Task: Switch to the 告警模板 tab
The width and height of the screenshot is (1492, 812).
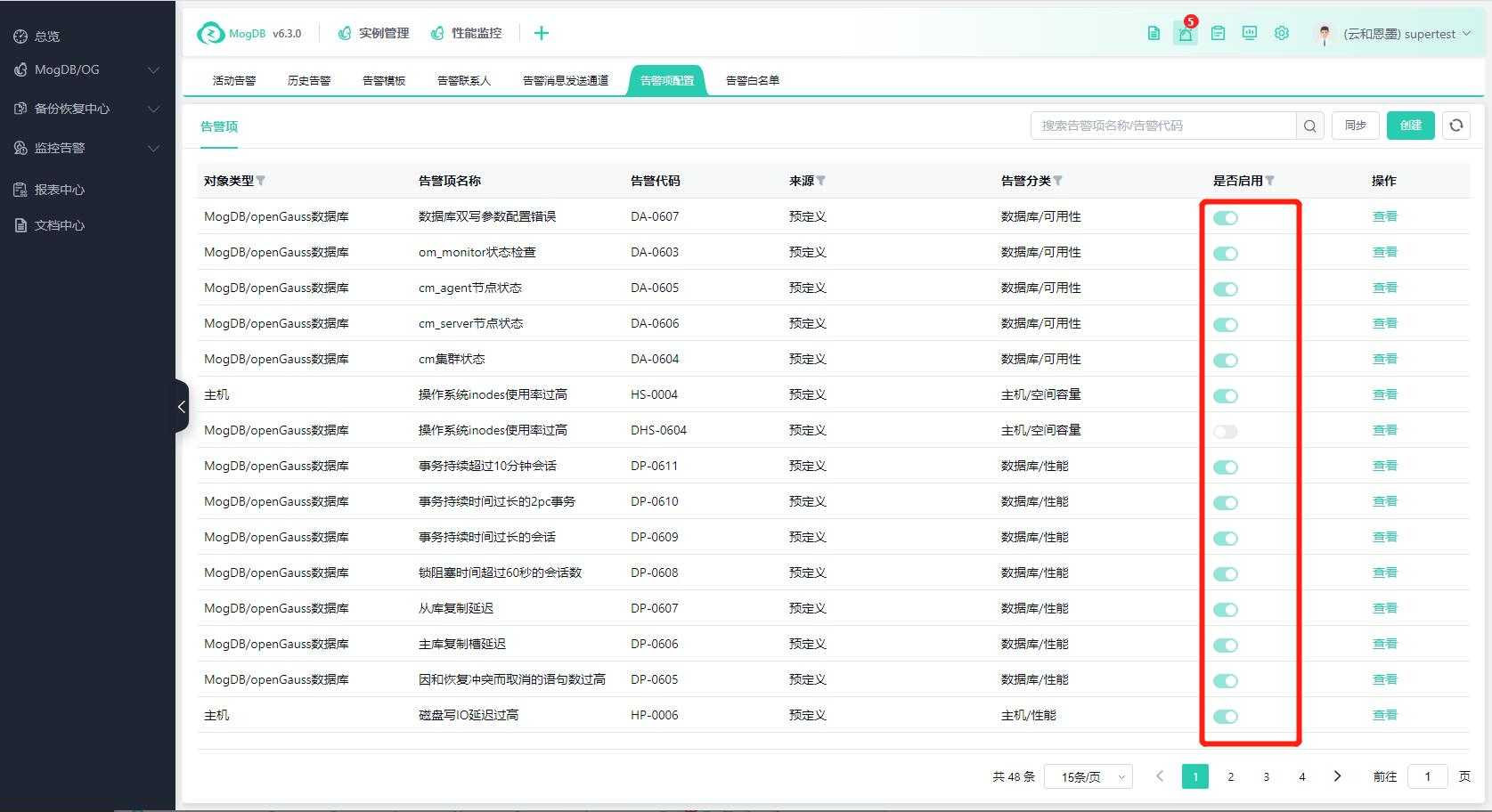Action: pos(384,80)
